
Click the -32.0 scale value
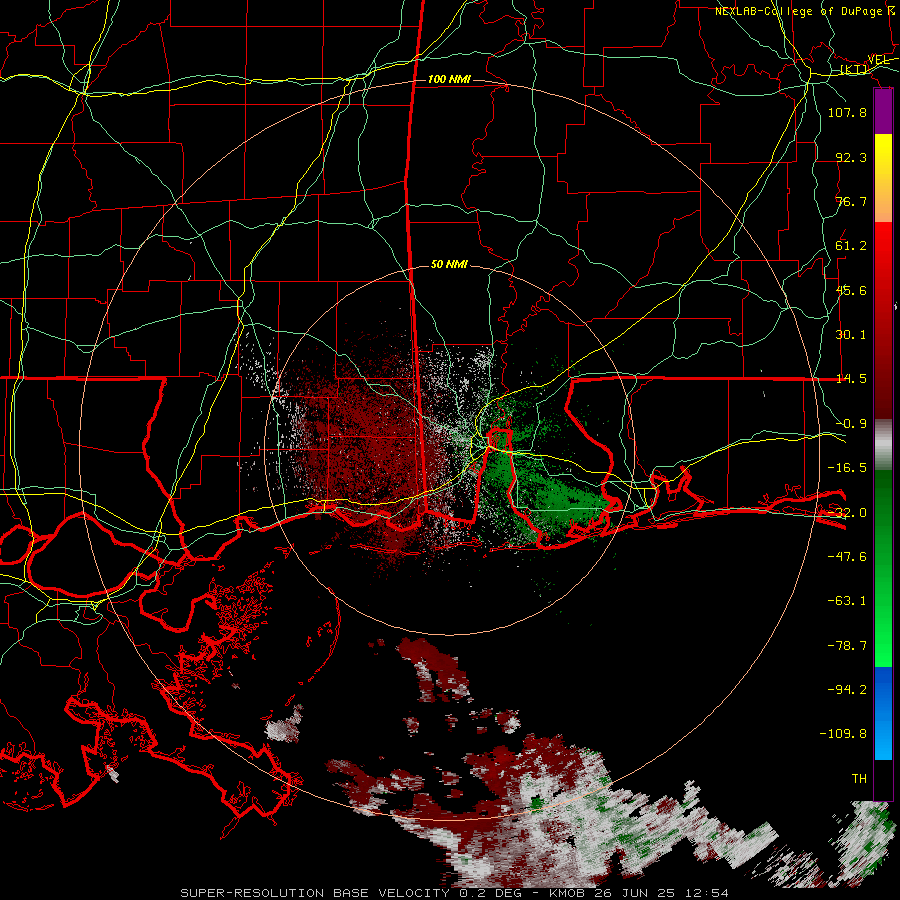pos(847,513)
